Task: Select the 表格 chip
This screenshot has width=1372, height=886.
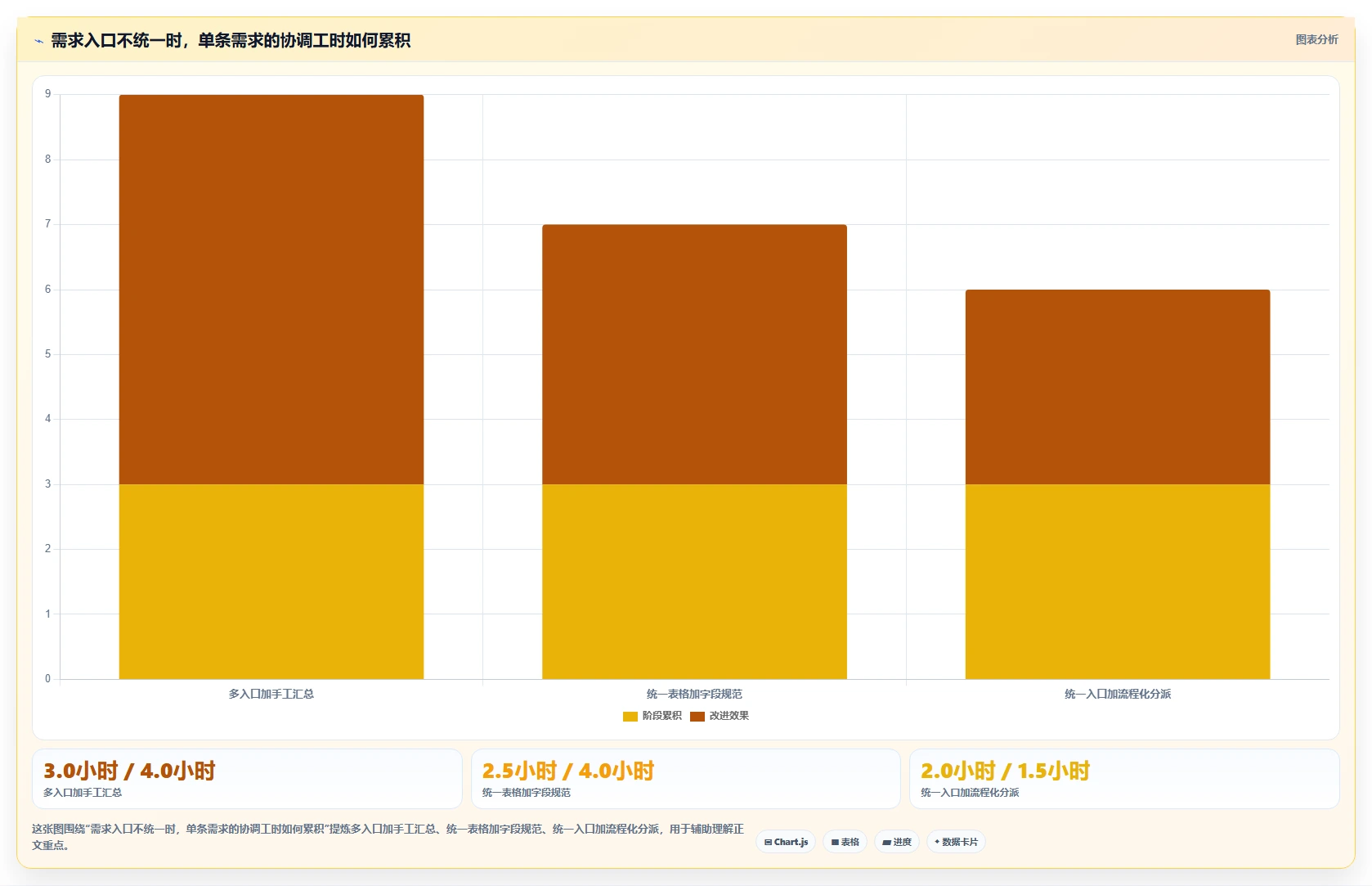Action: pos(845,842)
